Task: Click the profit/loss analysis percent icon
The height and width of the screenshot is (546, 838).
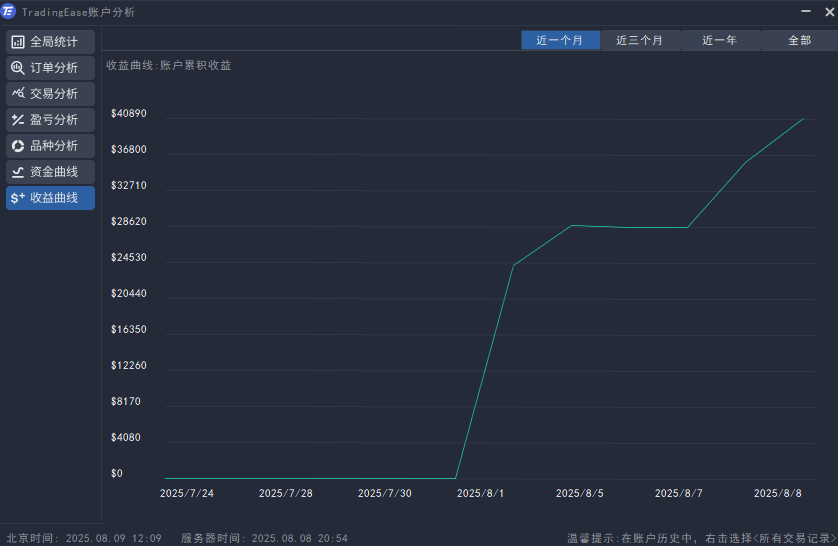Action: (18, 120)
